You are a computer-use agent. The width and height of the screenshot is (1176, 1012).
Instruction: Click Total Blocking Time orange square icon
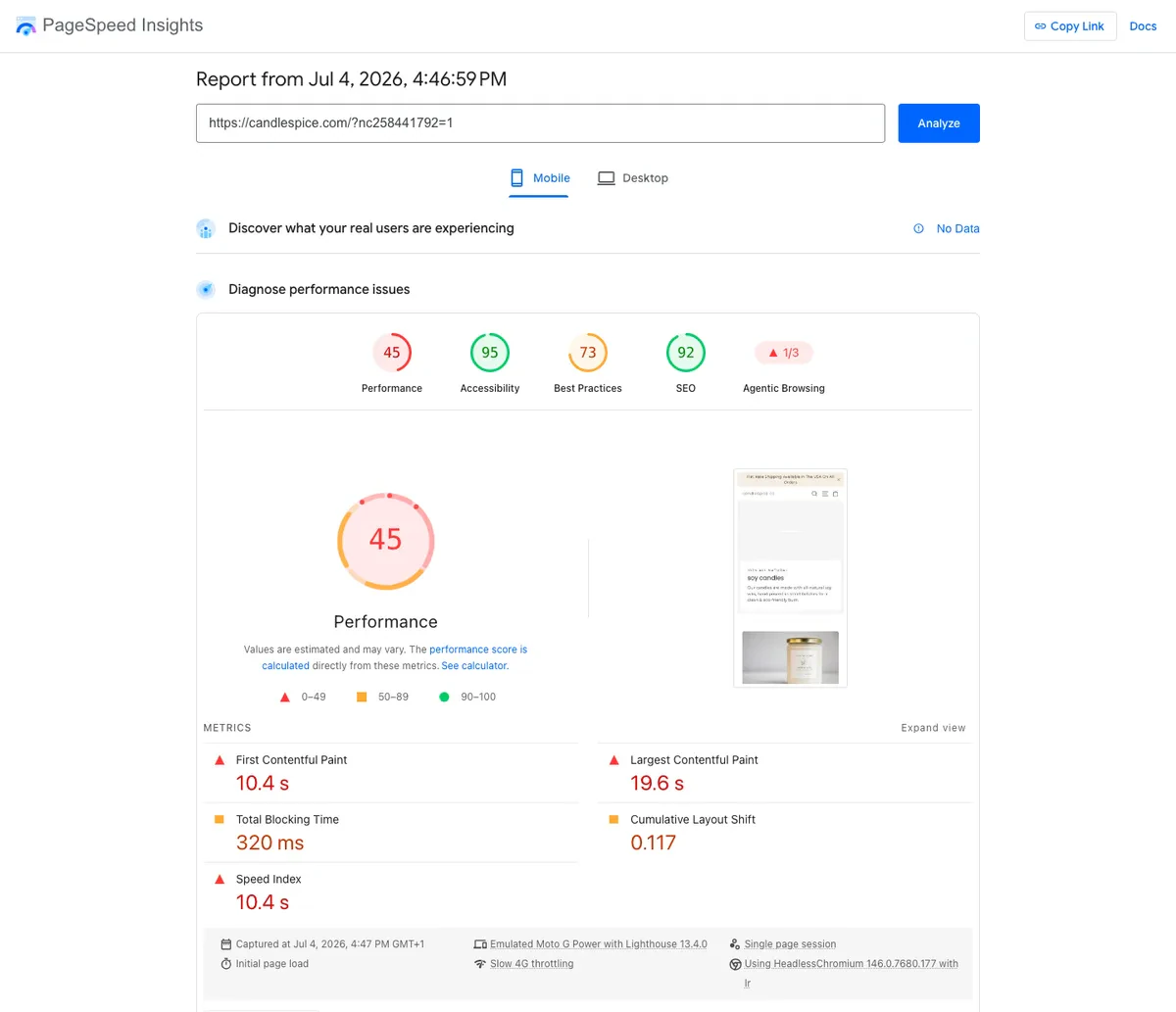point(220,819)
